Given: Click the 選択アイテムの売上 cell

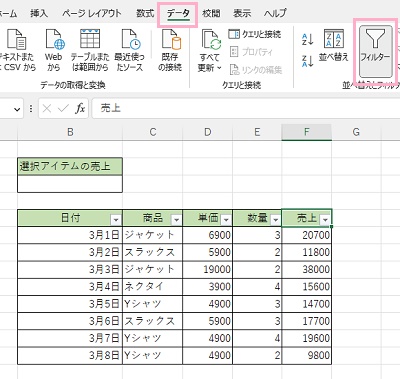Looking at the screenshot, I should tap(70, 166).
